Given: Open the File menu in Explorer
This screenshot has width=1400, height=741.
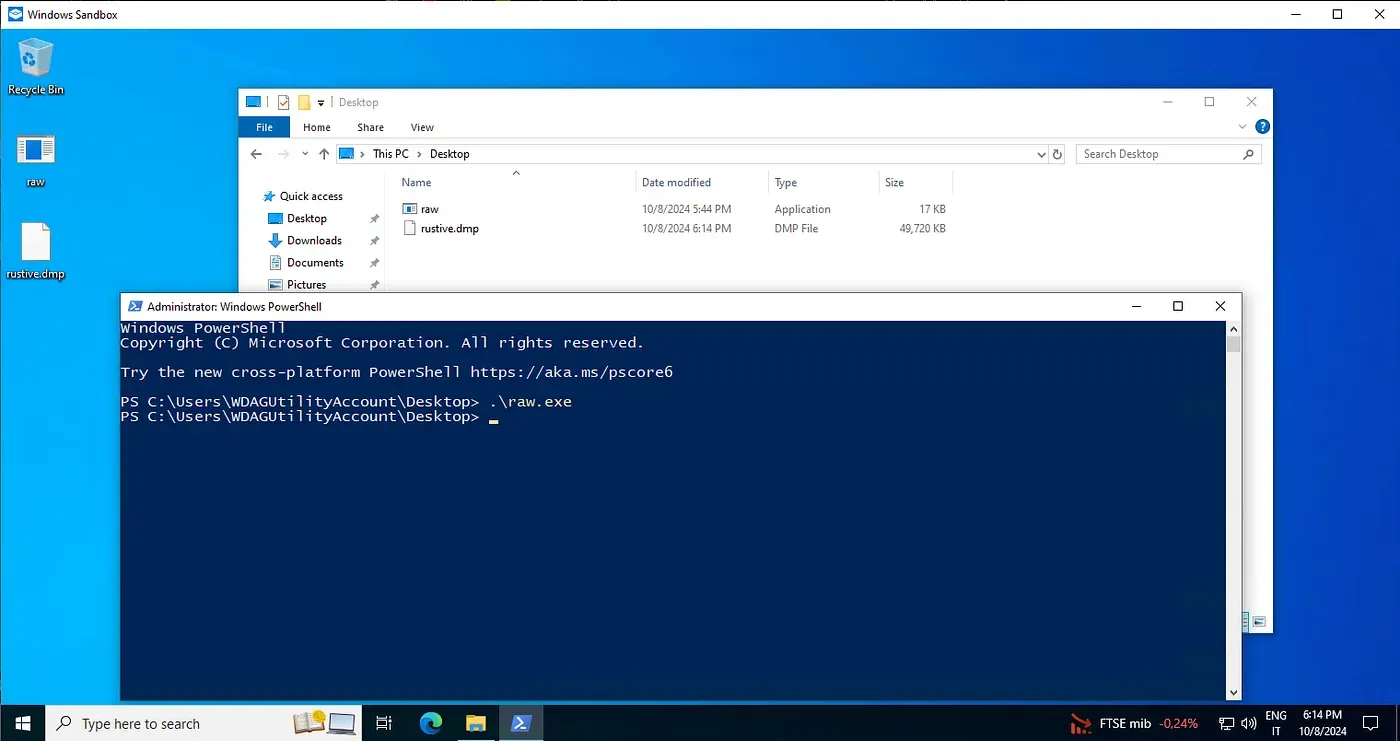Looking at the screenshot, I should click(x=263, y=127).
